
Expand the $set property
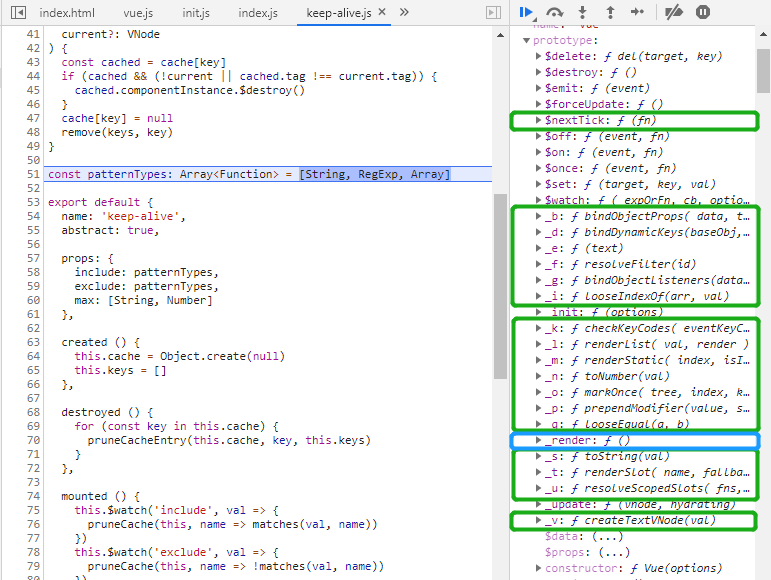tap(538, 184)
